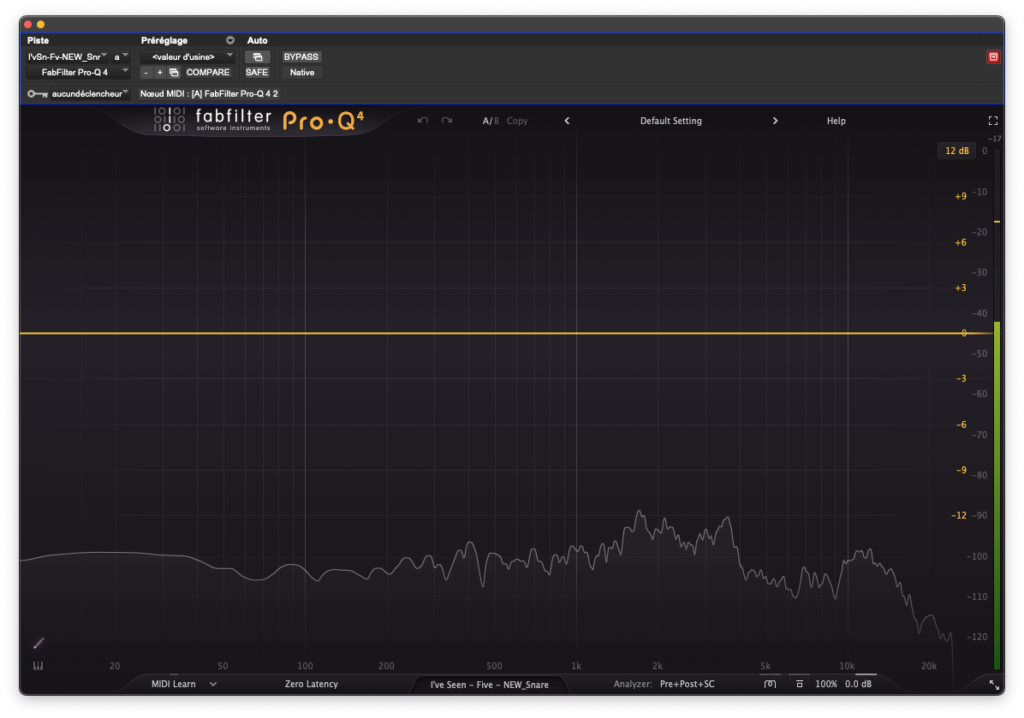Click the Auto header label
1024x718 pixels.
pyautogui.click(x=257, y=41)
